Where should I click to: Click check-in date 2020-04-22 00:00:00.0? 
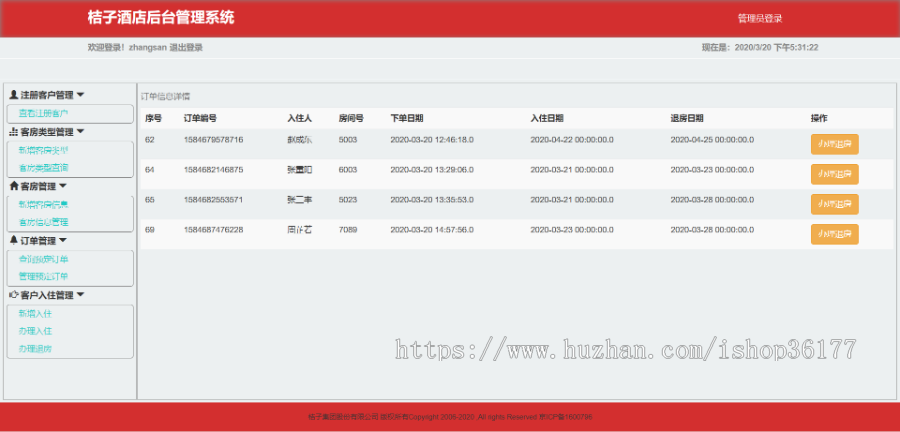click(x=572, y=139)
